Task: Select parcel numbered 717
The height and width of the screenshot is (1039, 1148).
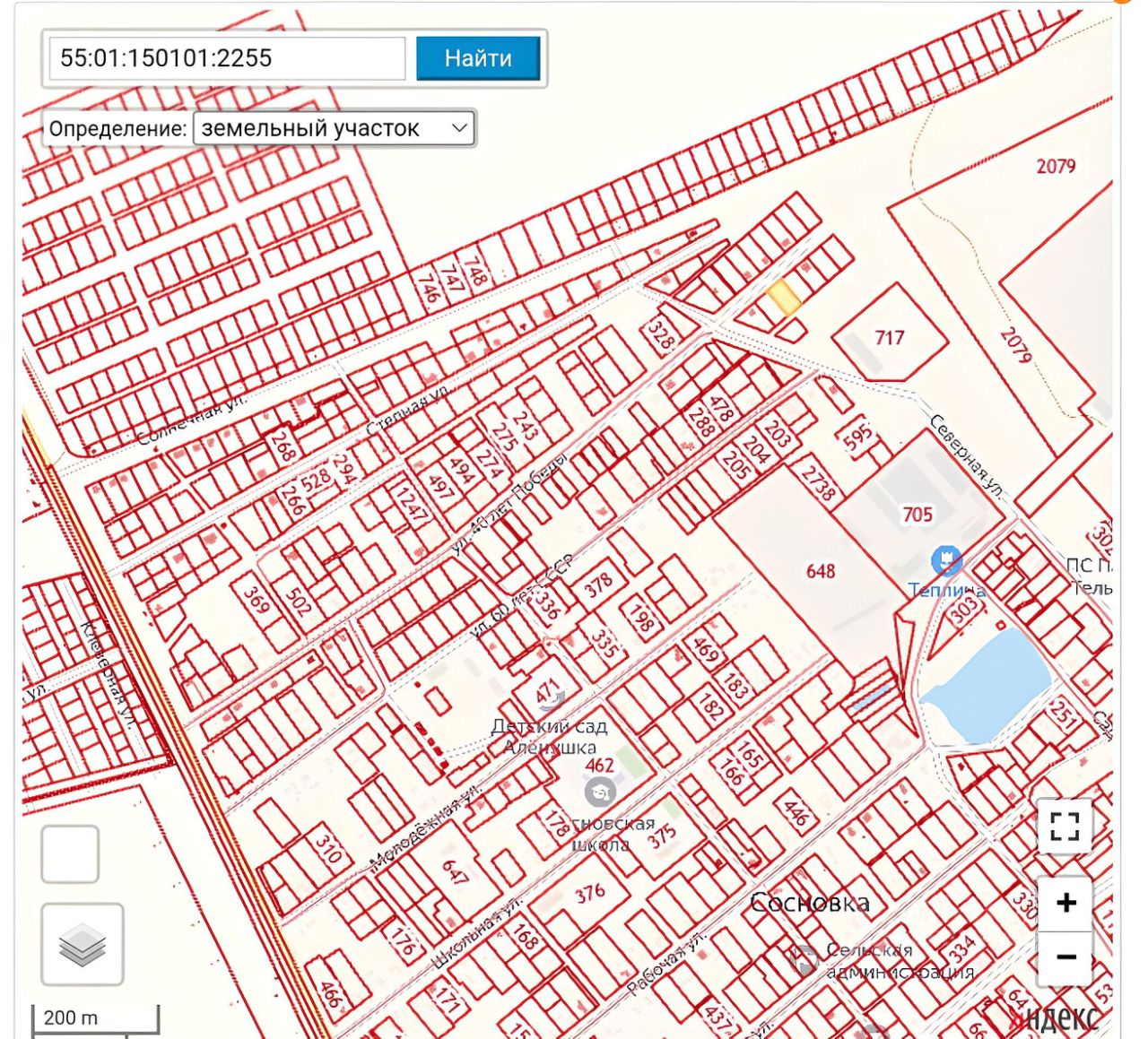Action: click(890, 337)
